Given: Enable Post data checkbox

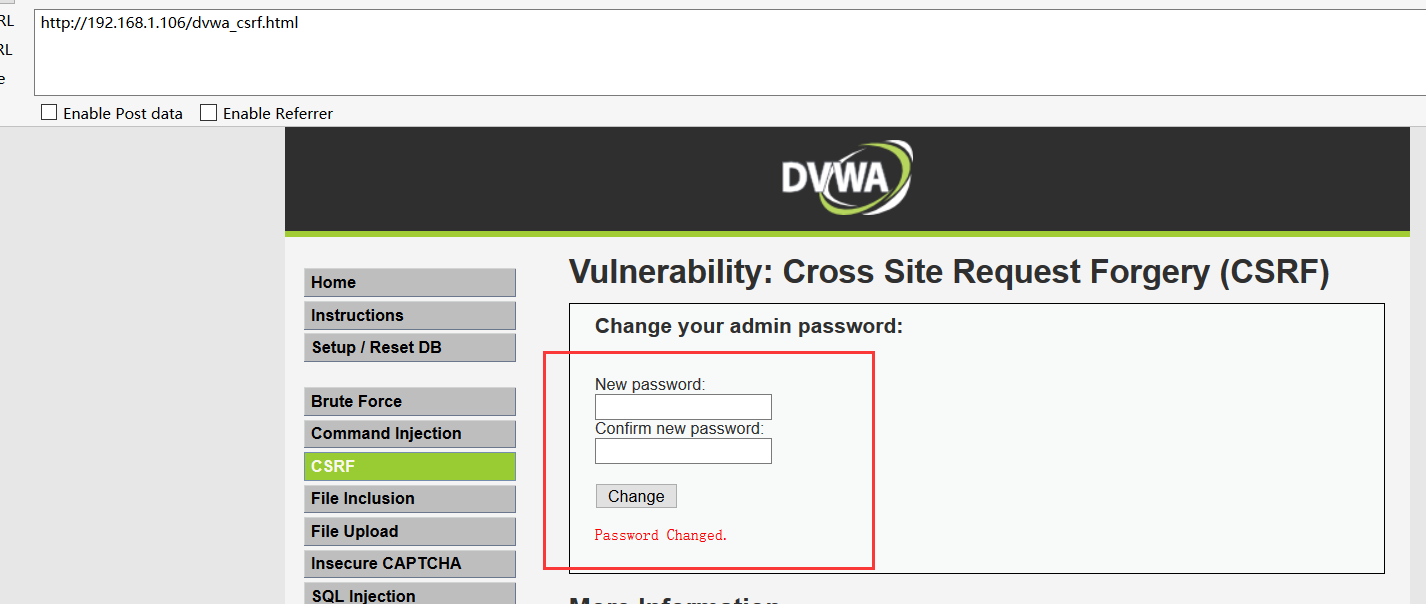Looking at the screenshot, I should 49,113.
